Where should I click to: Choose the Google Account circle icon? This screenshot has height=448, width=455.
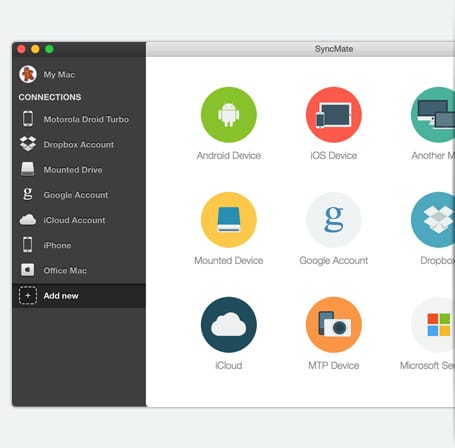[x=334, y=220]
